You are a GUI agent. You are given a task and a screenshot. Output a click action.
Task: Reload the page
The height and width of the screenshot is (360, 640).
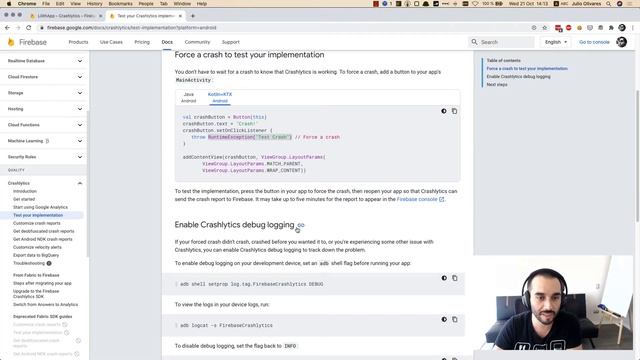(x=29, y=28)
